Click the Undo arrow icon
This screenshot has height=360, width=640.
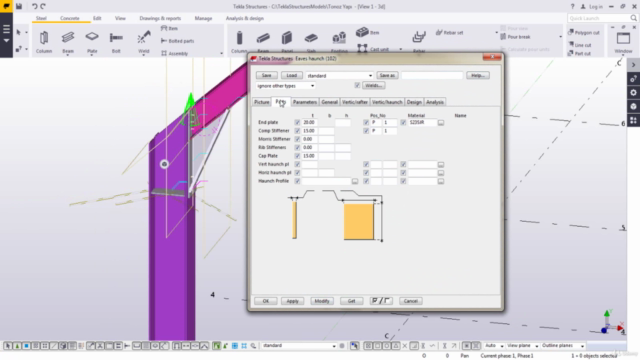pos(34,6)
